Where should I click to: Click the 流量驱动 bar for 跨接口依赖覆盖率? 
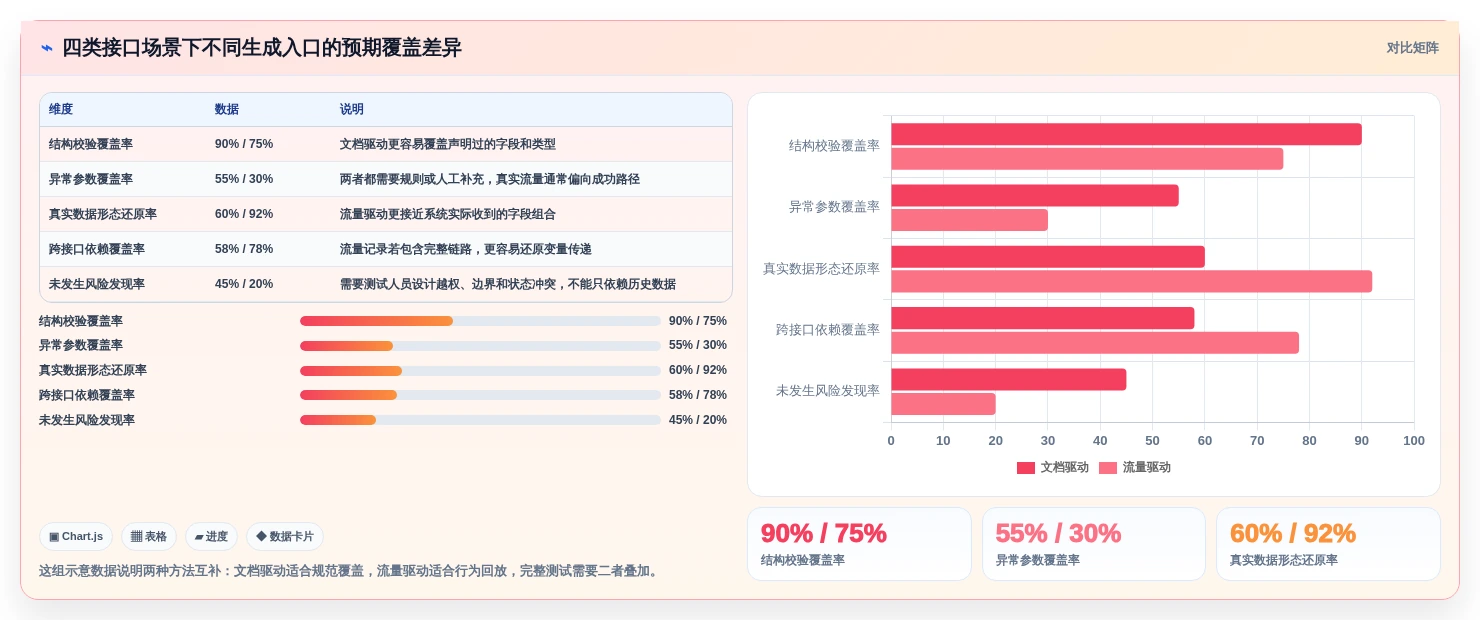tap(1095, 343)
